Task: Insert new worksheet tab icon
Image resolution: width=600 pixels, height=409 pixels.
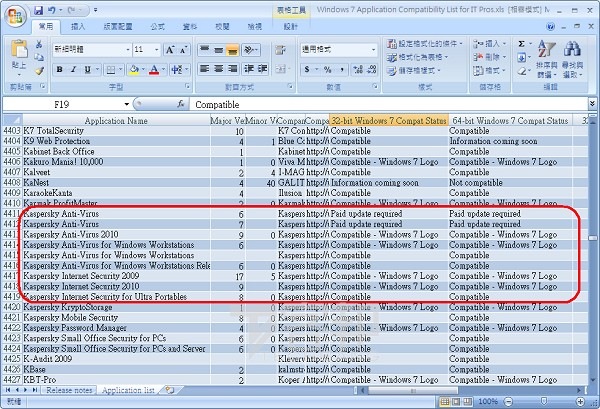Action: coord(169,390)
